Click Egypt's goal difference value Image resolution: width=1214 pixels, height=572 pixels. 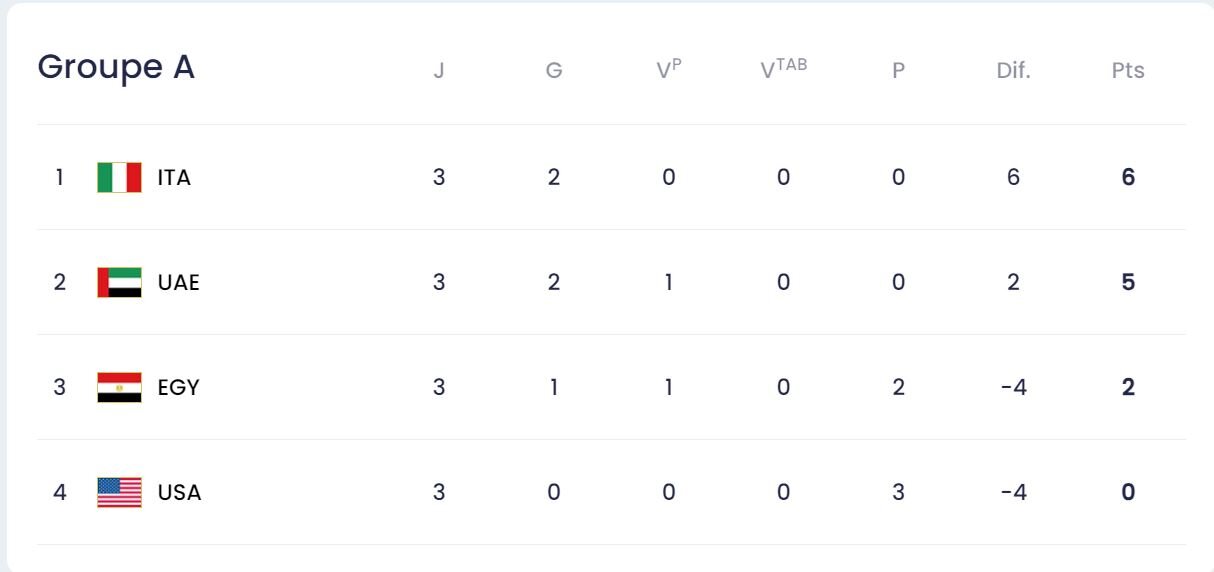(1013, 388)
